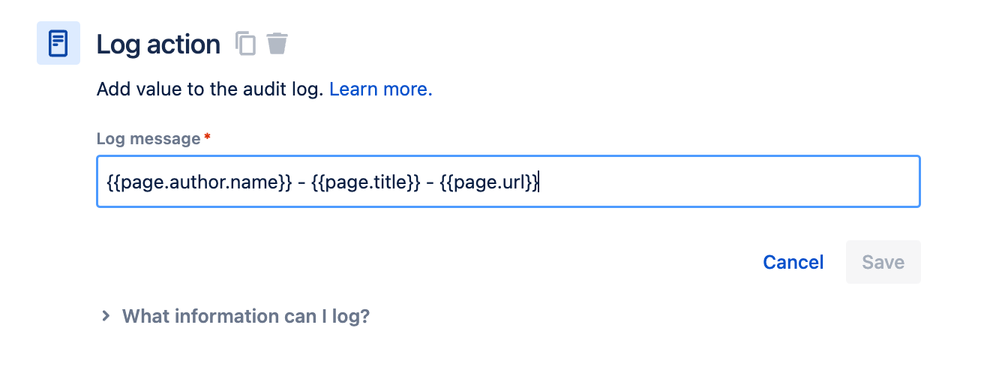Select the Log action heading text
Image resolution: width=999 pixels, height=392 pixels.
158,44
